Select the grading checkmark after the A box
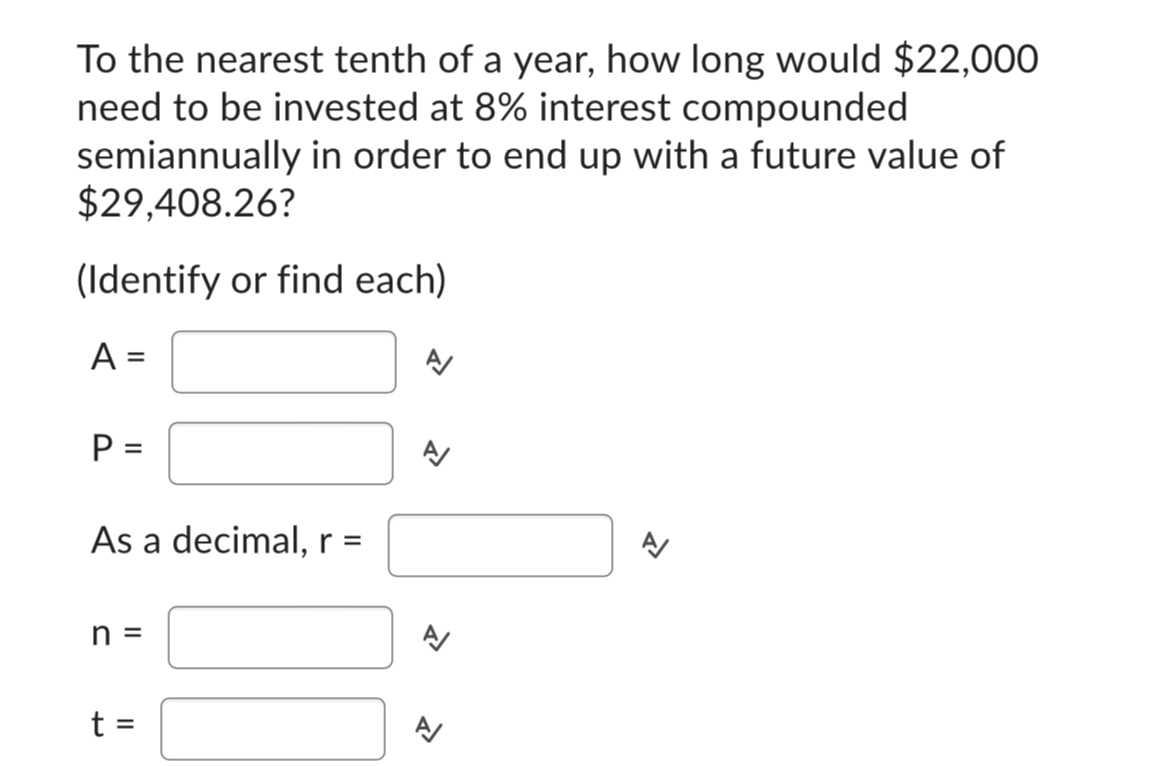The image size is (1170, 766). click(438, 362)
